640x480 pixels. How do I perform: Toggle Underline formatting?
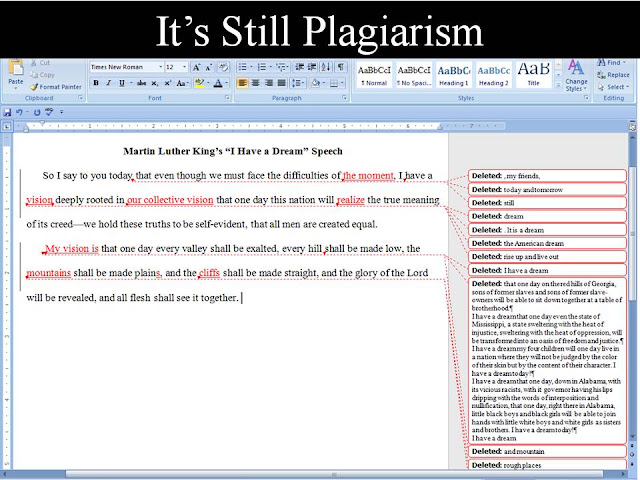pyautogui.click(x=122, y=83)
